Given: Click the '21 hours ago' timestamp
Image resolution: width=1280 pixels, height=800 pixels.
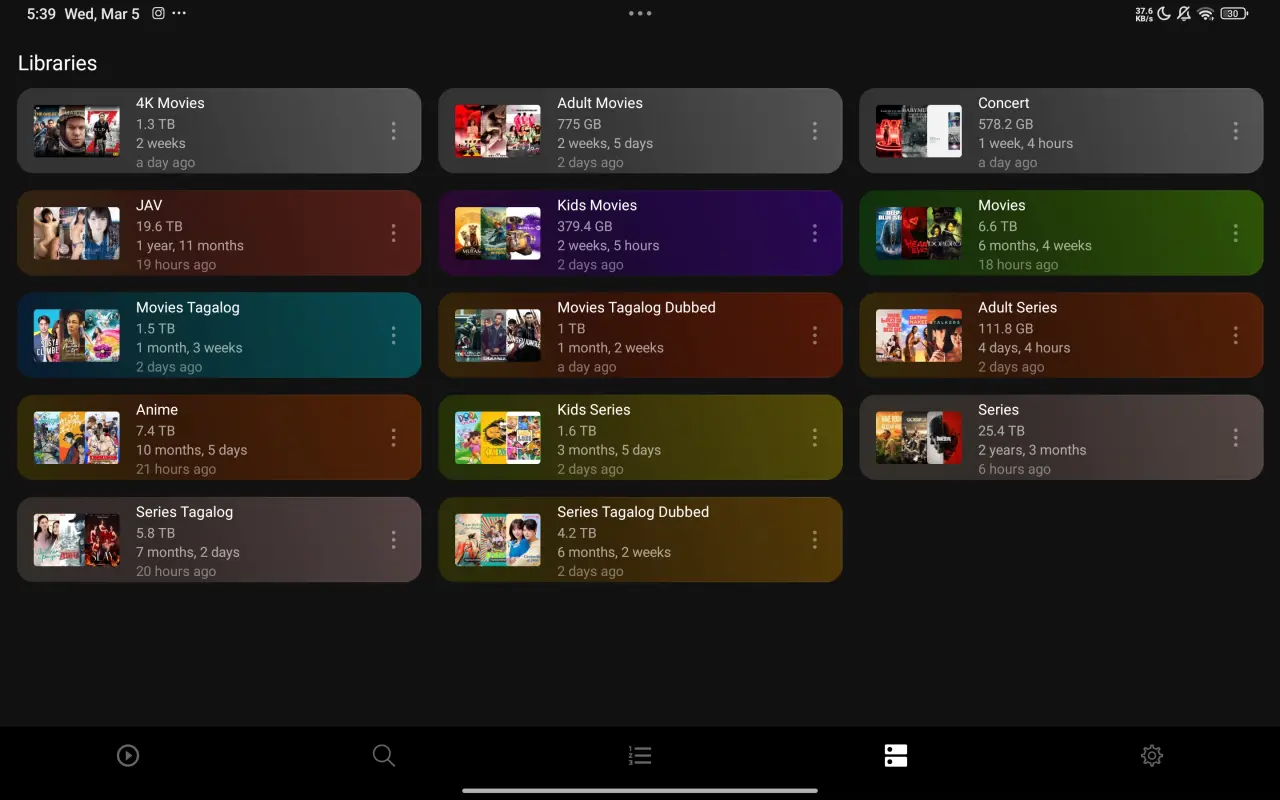Looking at the screenshot, I should pos(176,469).
